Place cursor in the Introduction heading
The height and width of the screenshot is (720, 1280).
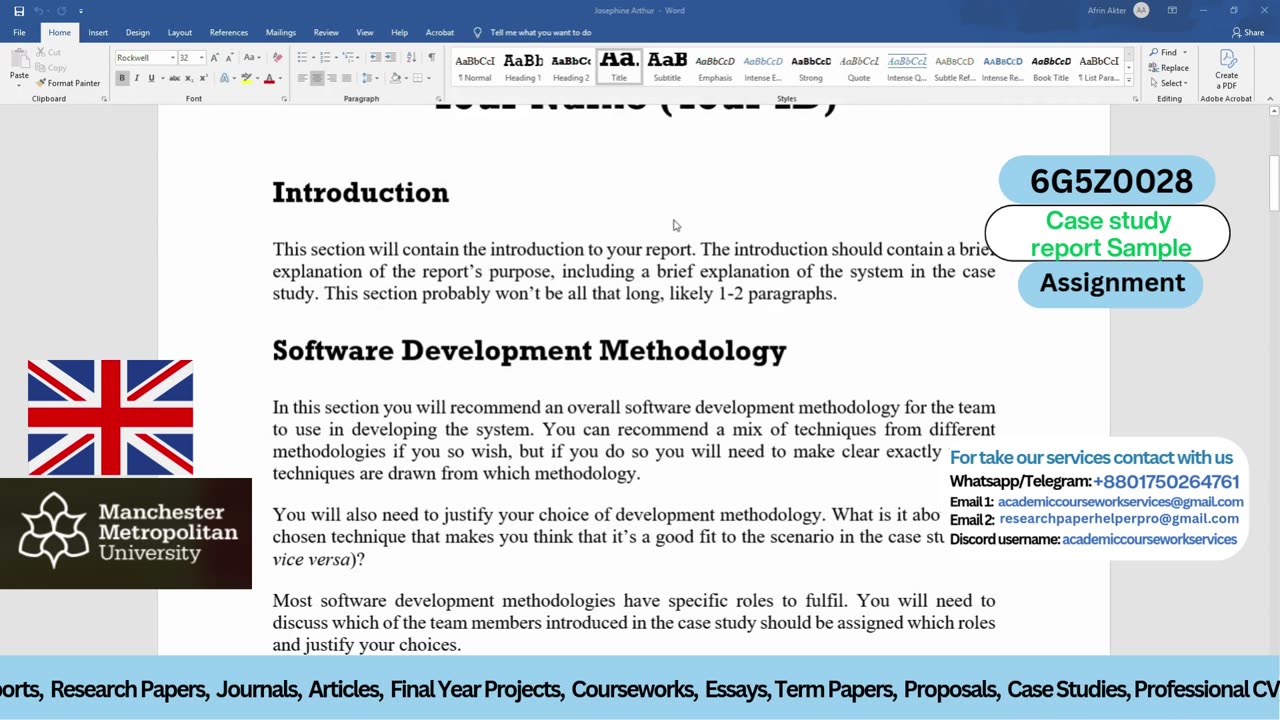[361, 193]
